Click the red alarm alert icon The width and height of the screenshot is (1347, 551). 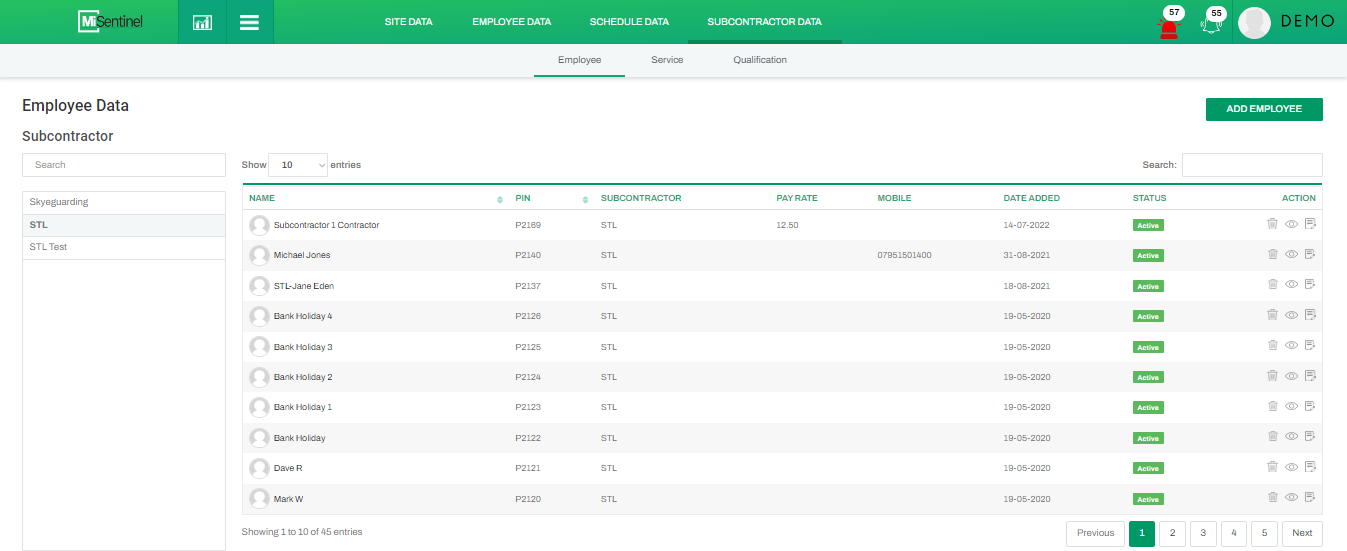click(1168, 26)
